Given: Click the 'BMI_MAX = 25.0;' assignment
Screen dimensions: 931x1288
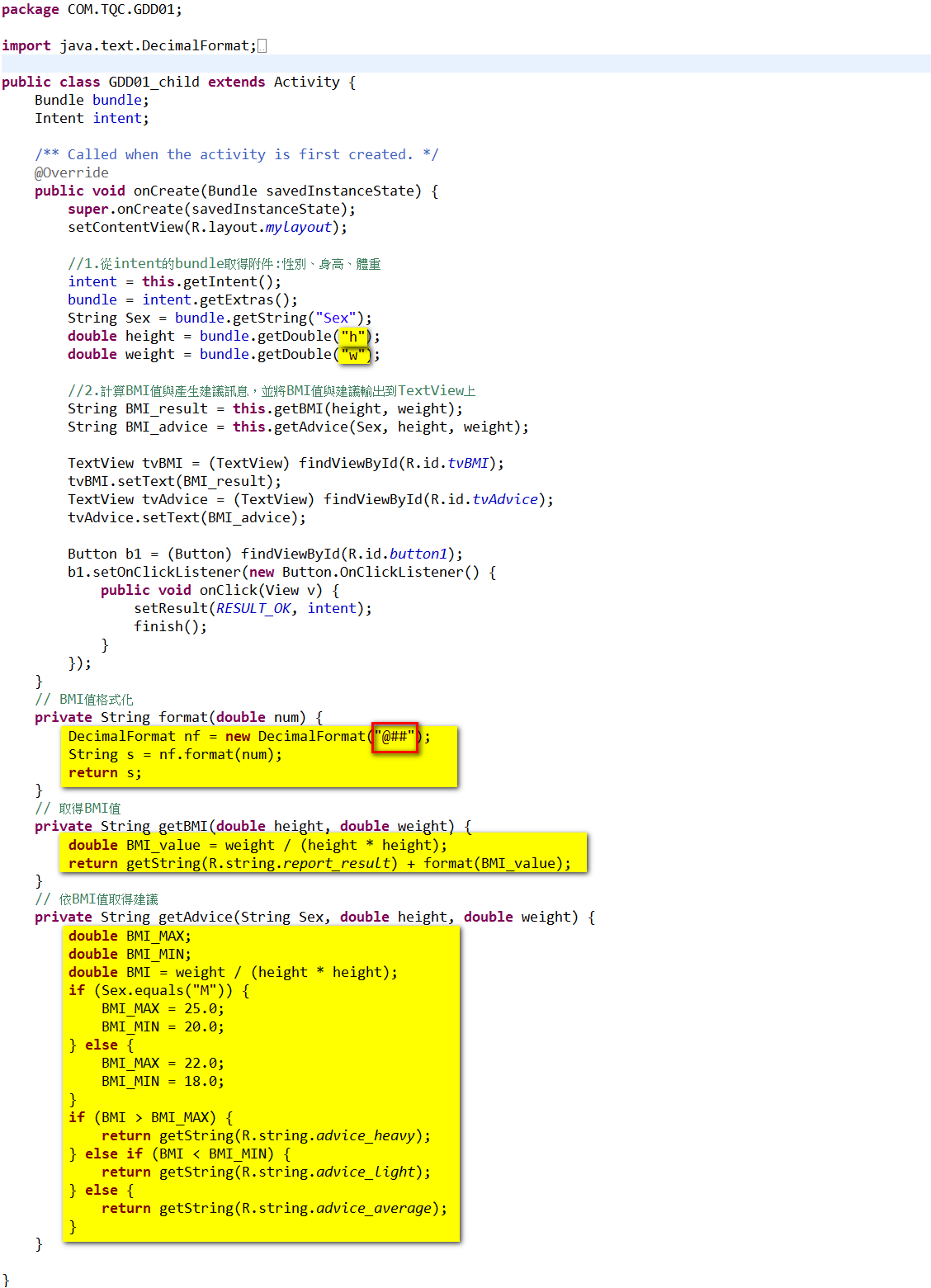Looking at the screenshot, I should (163, 1009).
